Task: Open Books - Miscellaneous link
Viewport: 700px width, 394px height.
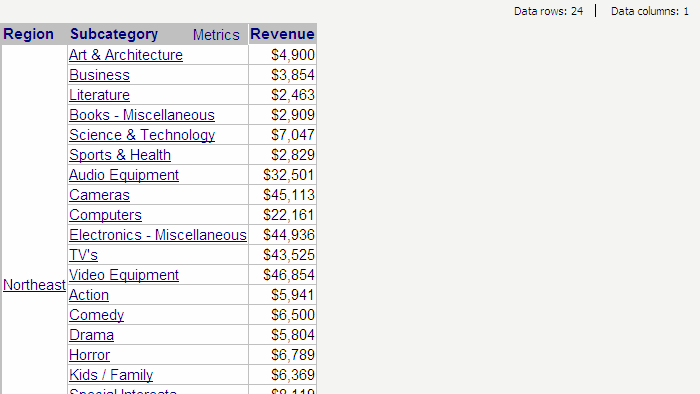Action: coord(142,115)
